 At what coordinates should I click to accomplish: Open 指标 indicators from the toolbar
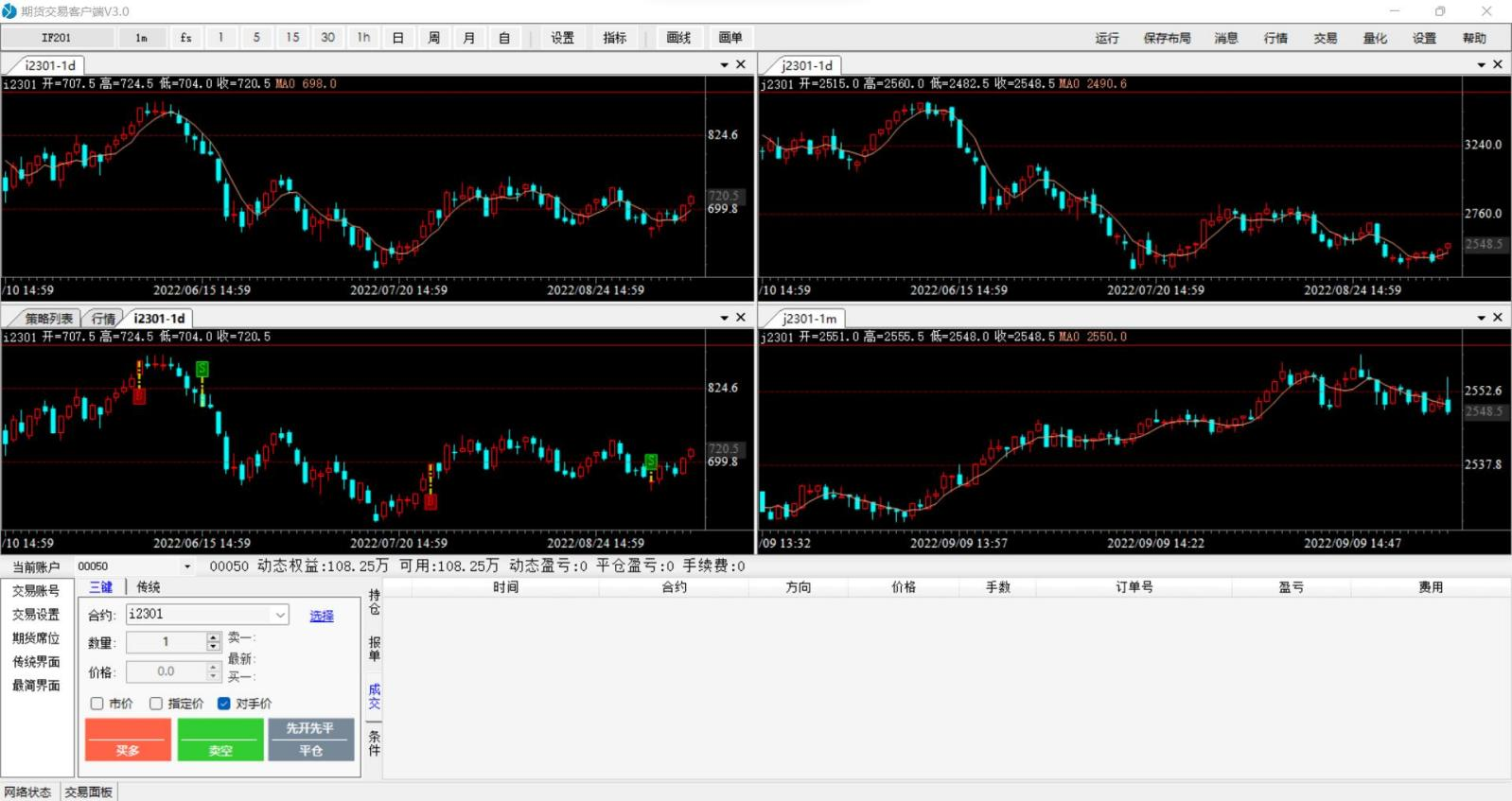(615, 38)
